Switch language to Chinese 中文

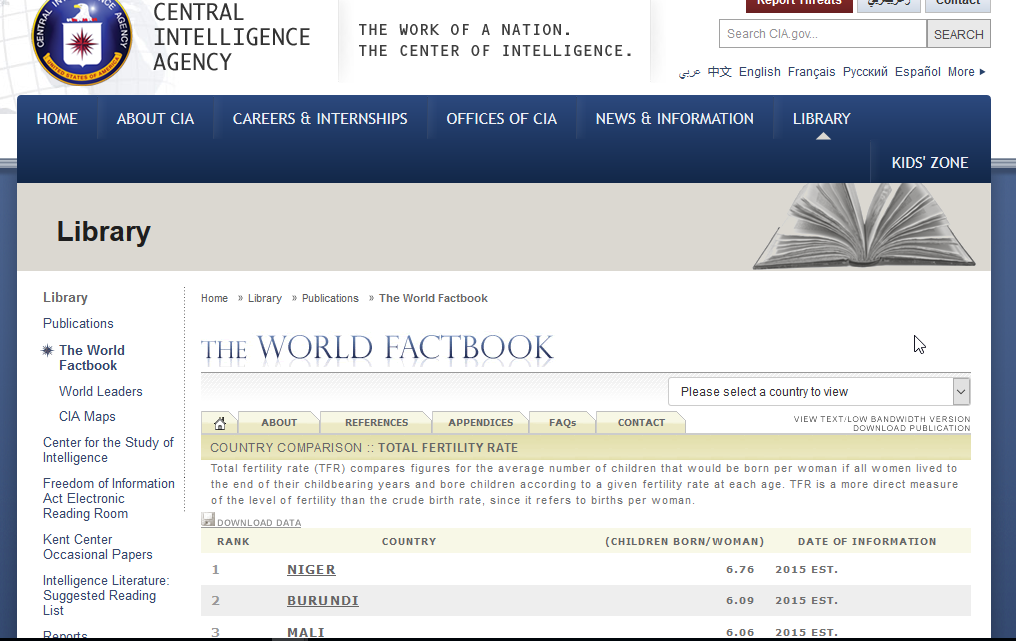point(719,72)
